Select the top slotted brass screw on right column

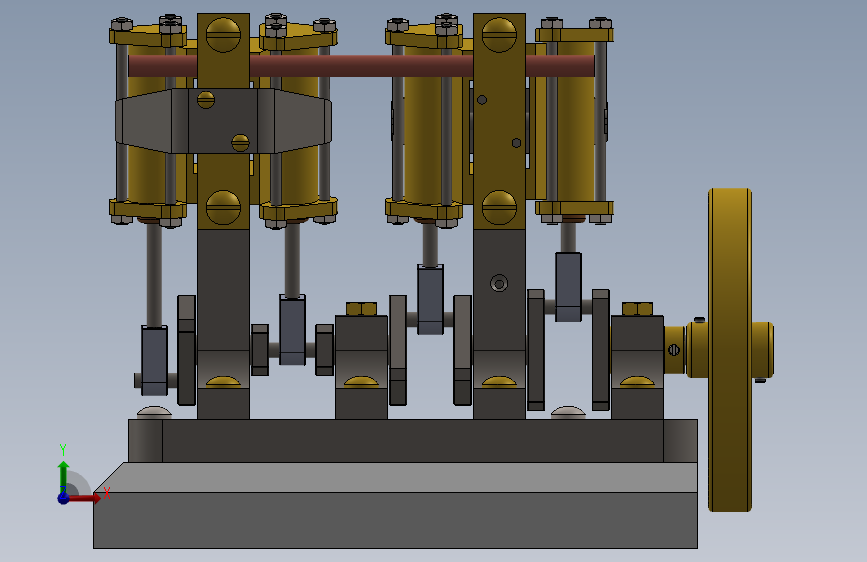(499, 34)
